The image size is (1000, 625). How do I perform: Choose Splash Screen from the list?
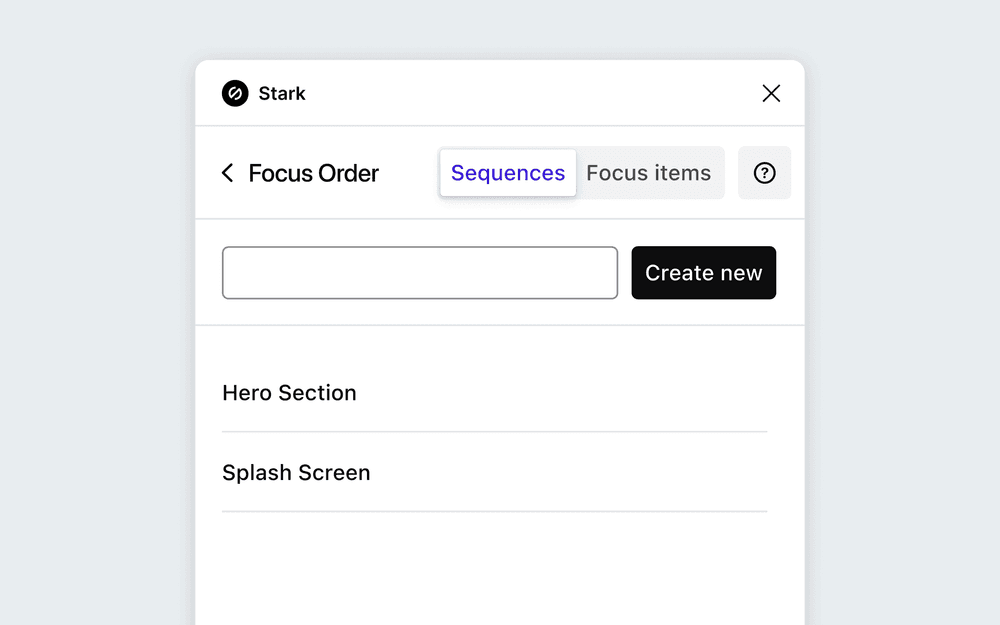[296, 472]
